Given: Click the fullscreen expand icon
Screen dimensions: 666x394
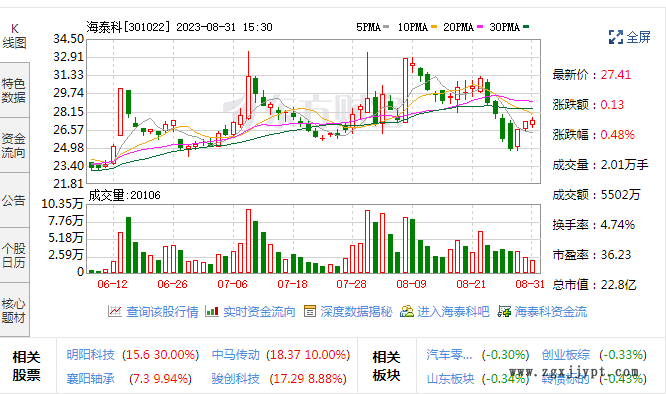Looking at the screenshot, I should [x=615, y=37].
